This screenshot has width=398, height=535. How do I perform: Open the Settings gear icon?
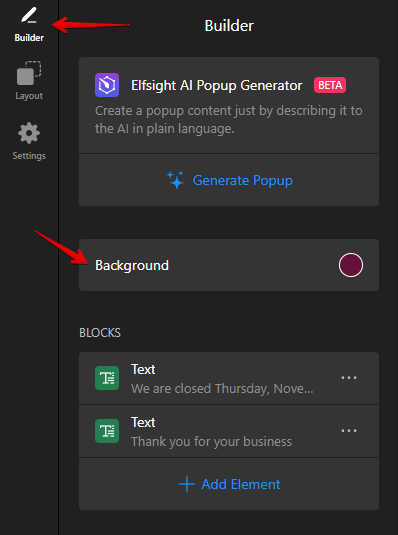pyautogui.click(x=29, y=133)
